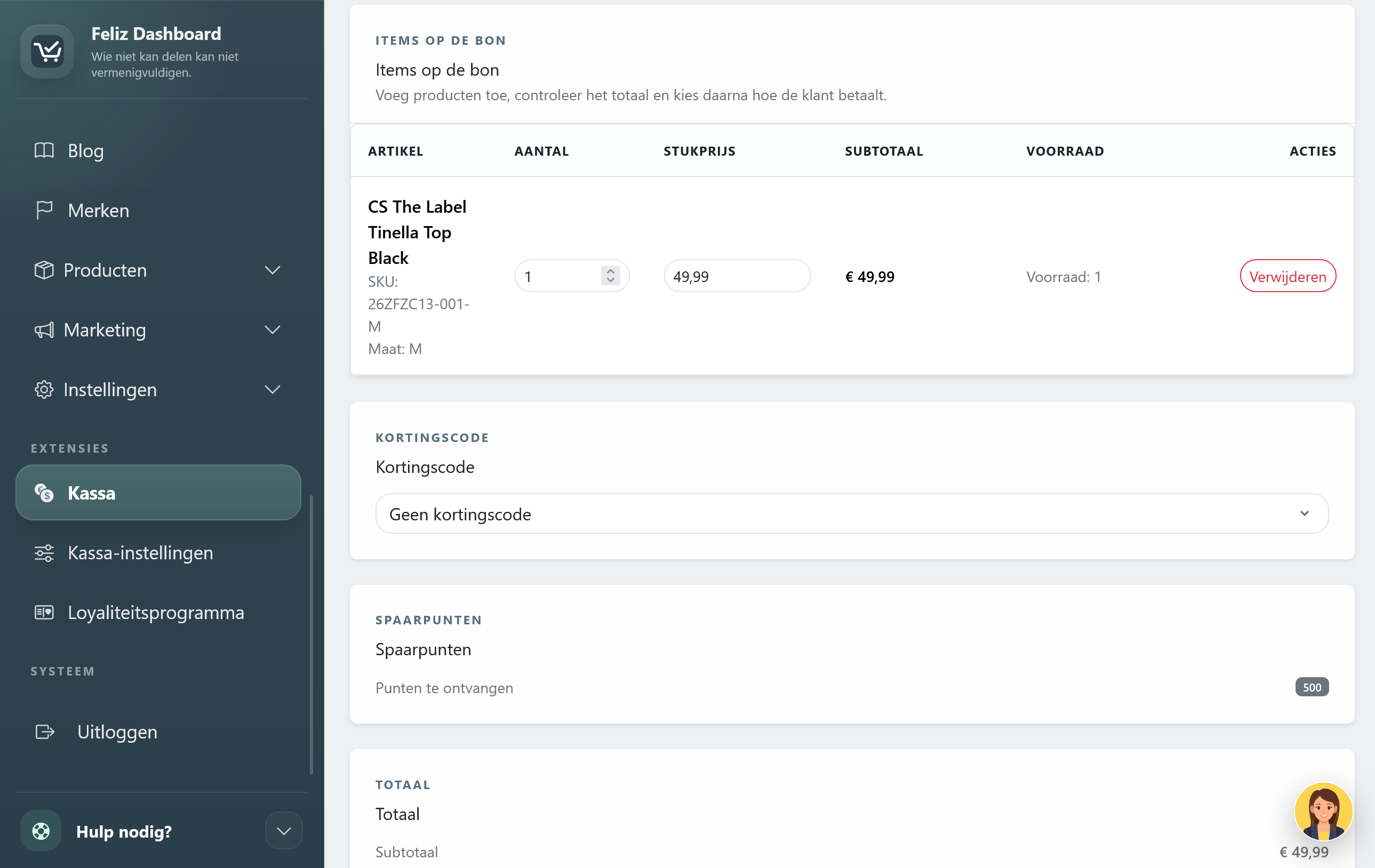Image resolution: width=1375 pixels, height=868 pixels.
Task: Click the ARTIKEL column header
Action: pos(395,151)
